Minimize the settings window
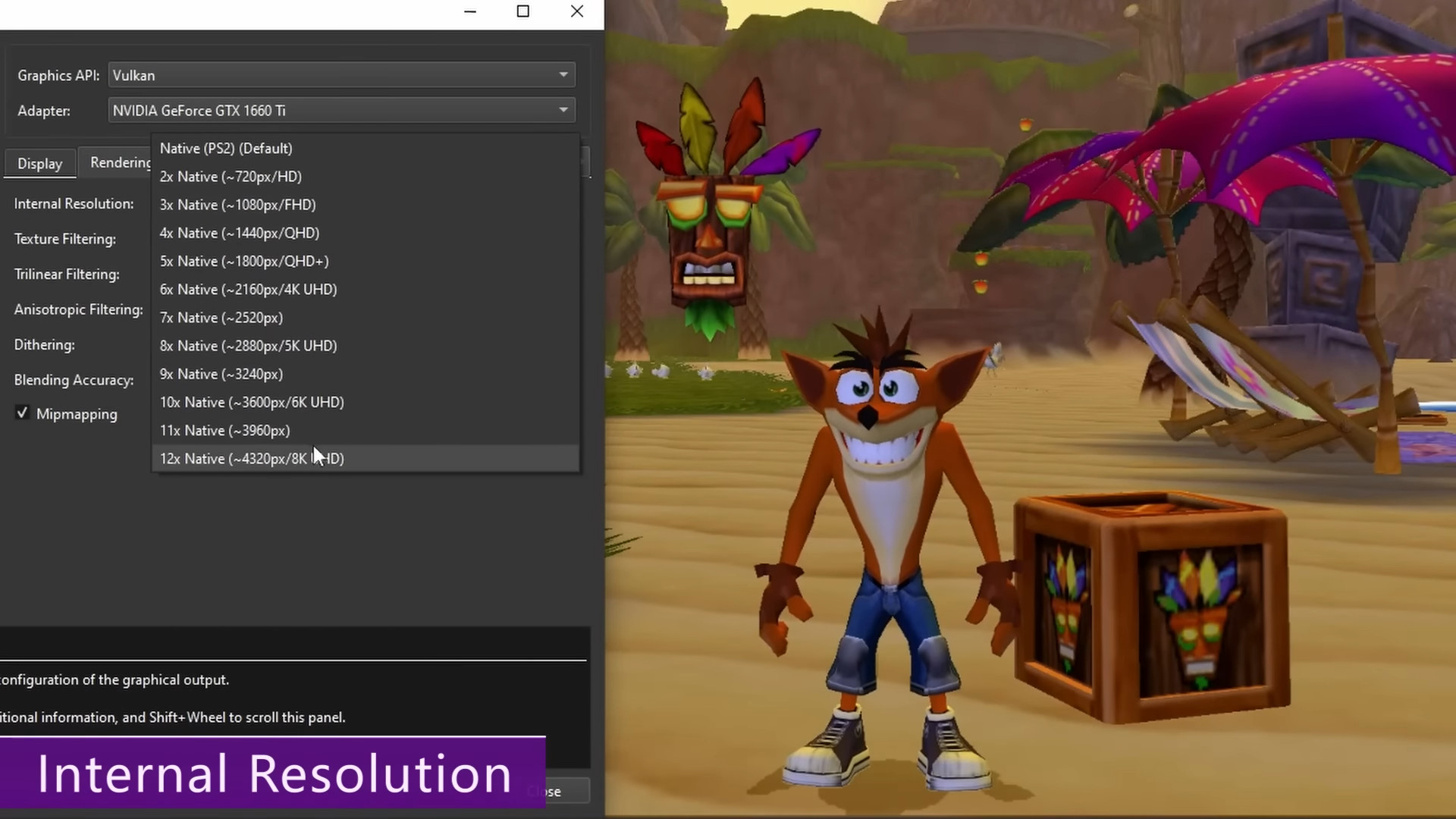Viewport: 1456px width, 819px height. click(470, 11)
